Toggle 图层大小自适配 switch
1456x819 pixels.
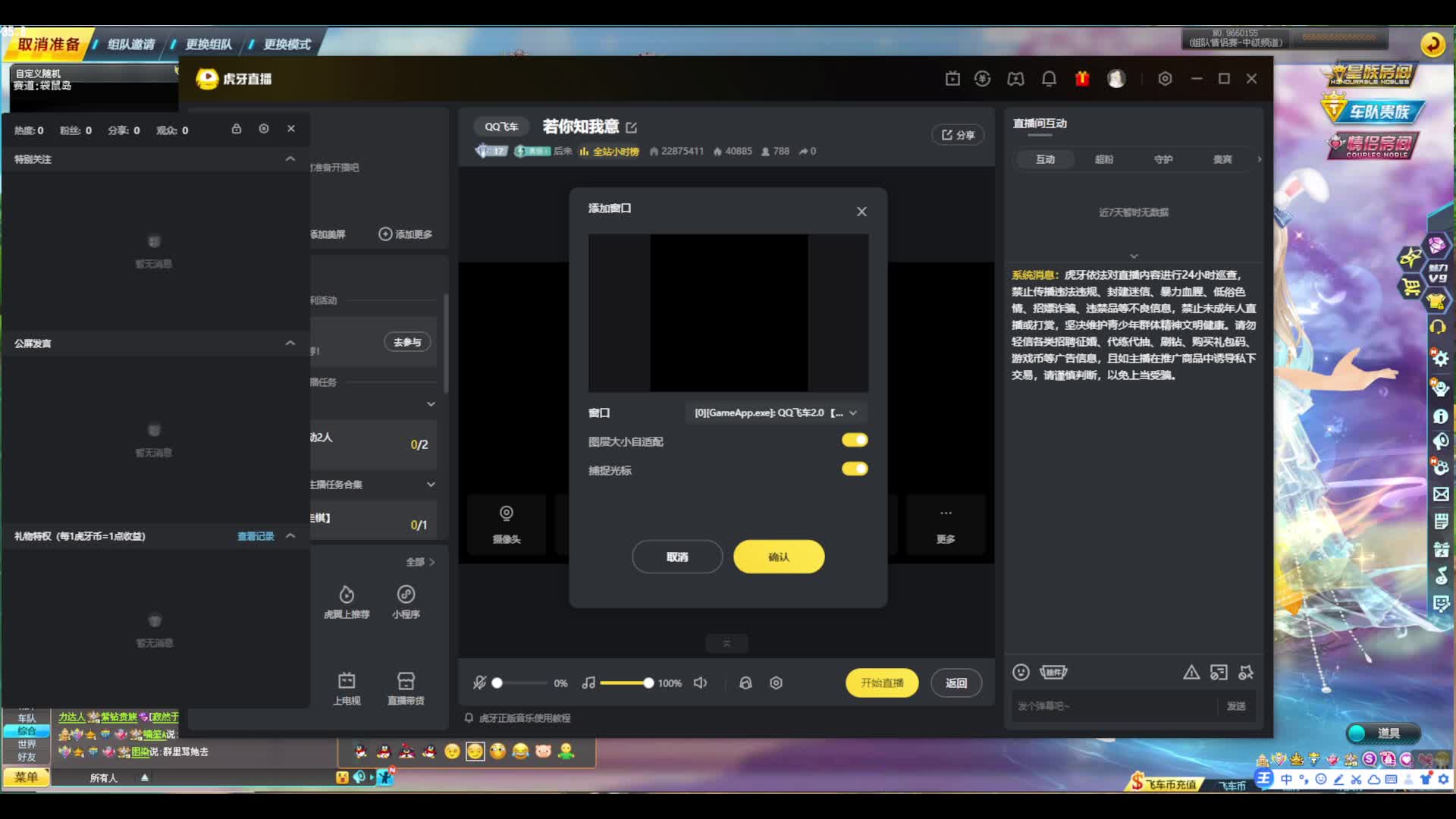[x=855, y=441]
